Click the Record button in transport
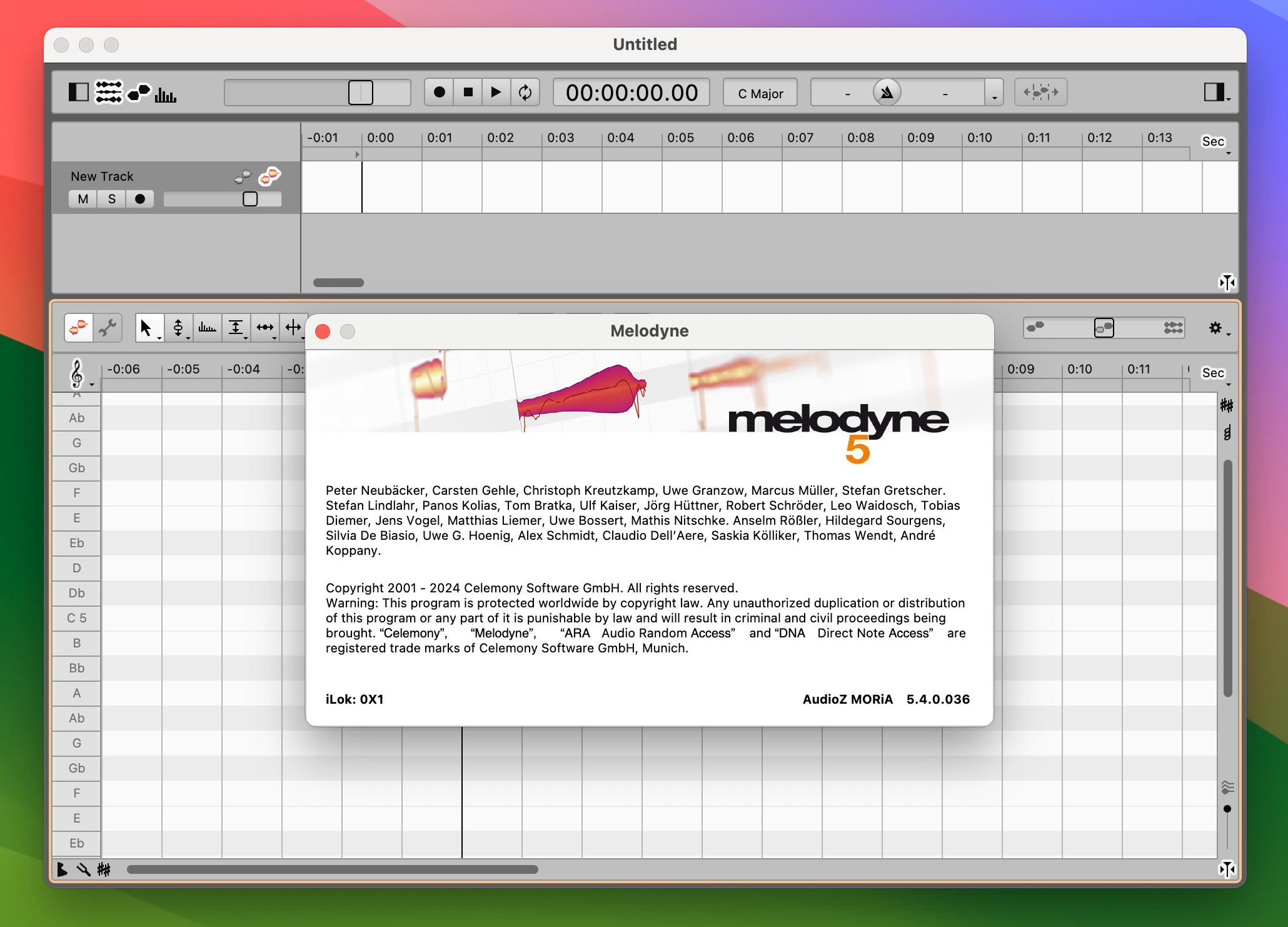The width and height of the screenshot is (1288, 927). point(439,93)
